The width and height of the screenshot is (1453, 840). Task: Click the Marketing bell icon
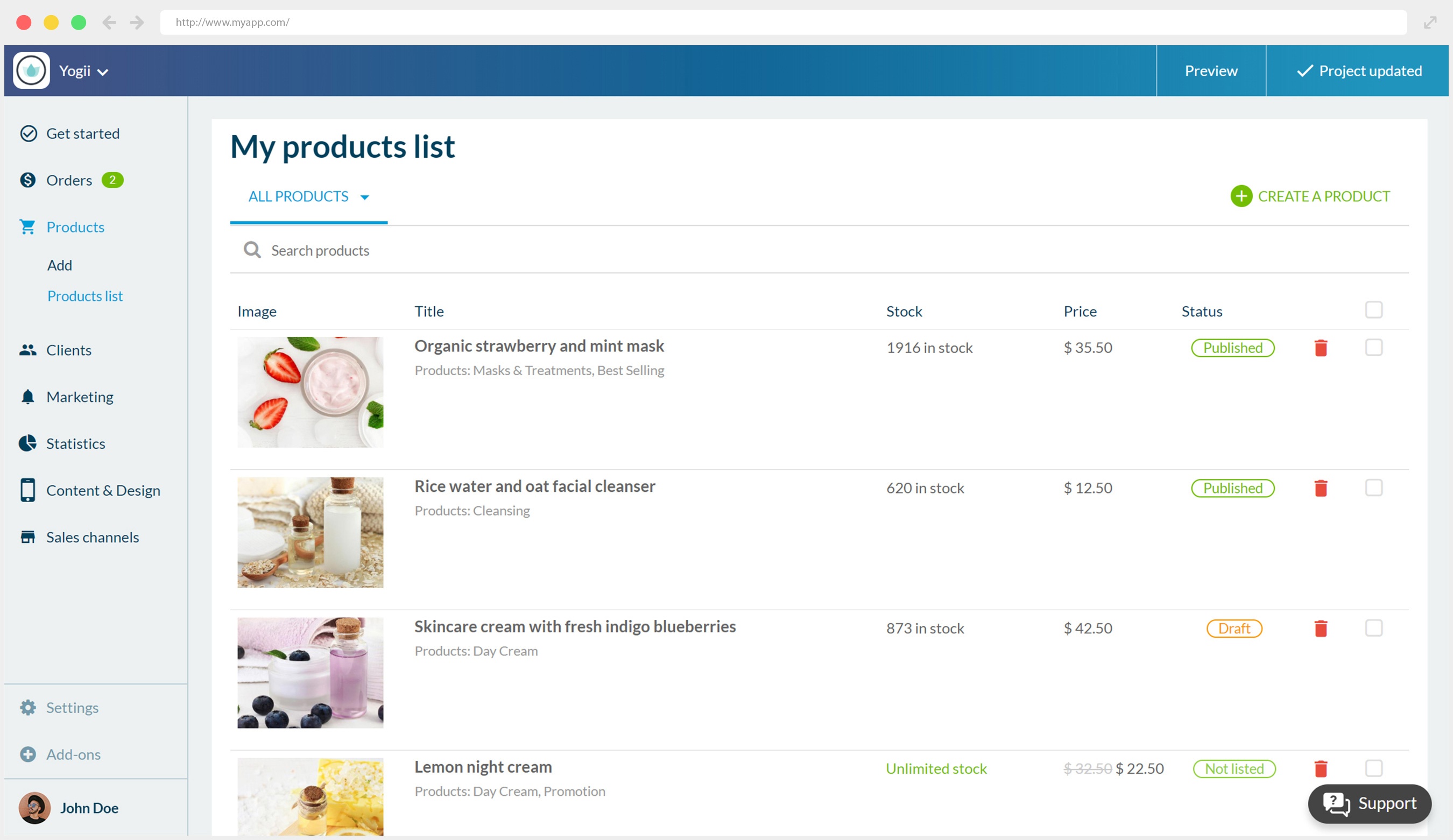(x=27, y=397)
